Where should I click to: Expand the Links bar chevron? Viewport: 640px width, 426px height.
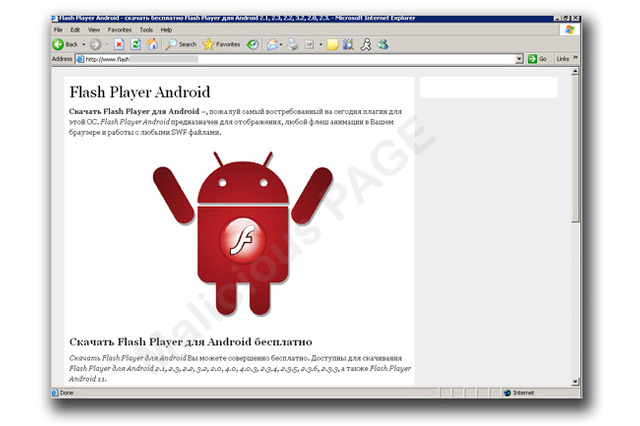[575, 58]
